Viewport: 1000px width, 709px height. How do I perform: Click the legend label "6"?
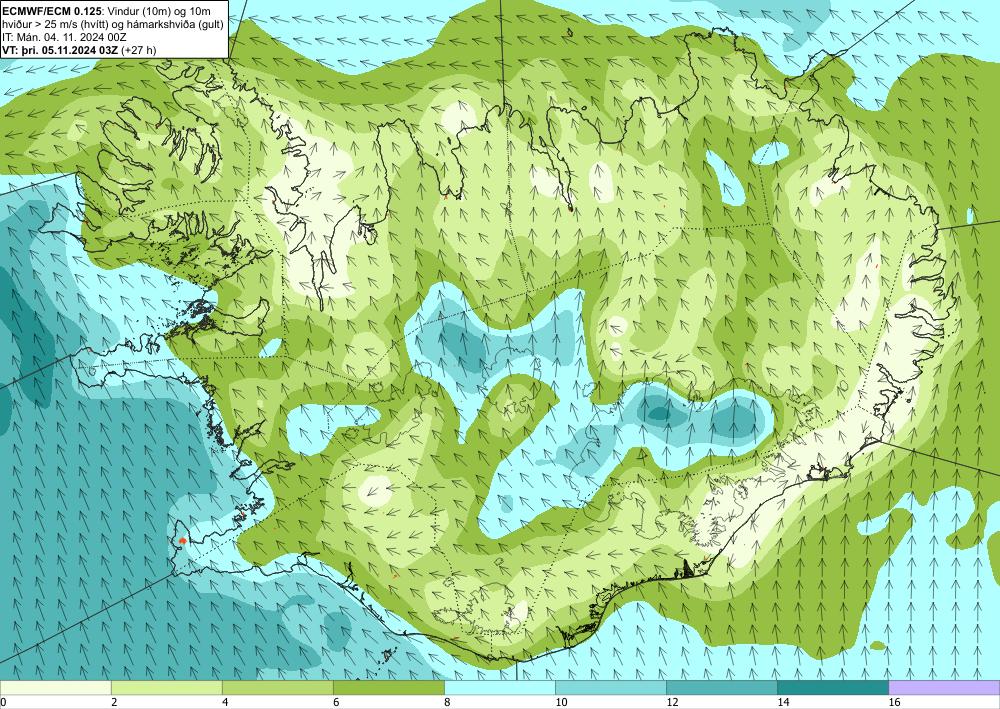tap(335, 702)
